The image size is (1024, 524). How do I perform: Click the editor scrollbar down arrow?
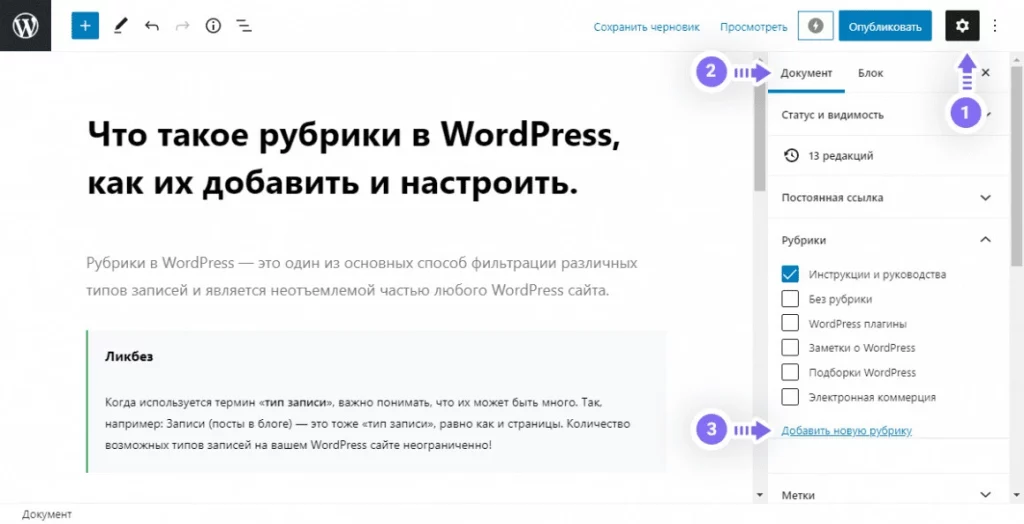759,495
